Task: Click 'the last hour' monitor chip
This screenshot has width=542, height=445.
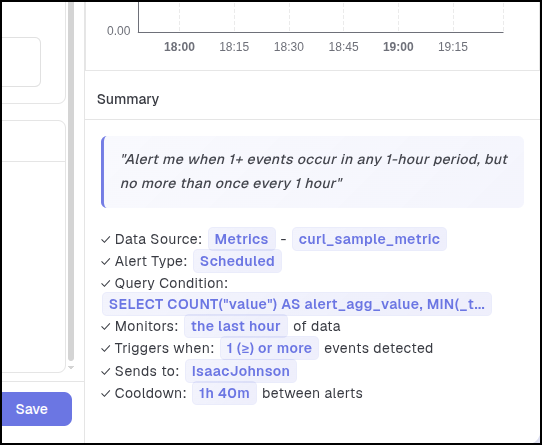Action: pyautogui.click(x=236, y=326)
